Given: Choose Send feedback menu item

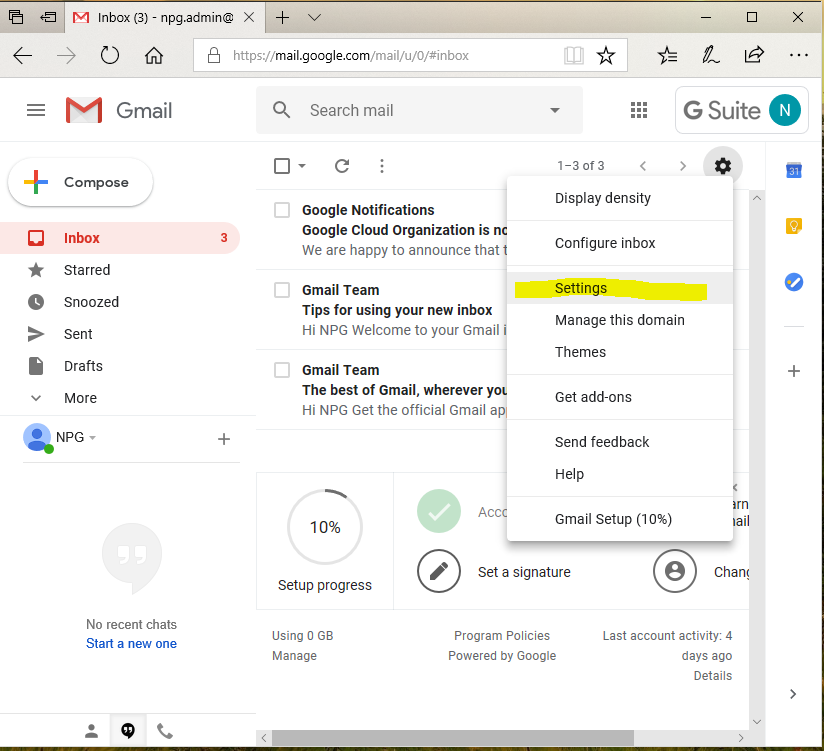Looking at the screenshot, I should [x=620, y=442].
